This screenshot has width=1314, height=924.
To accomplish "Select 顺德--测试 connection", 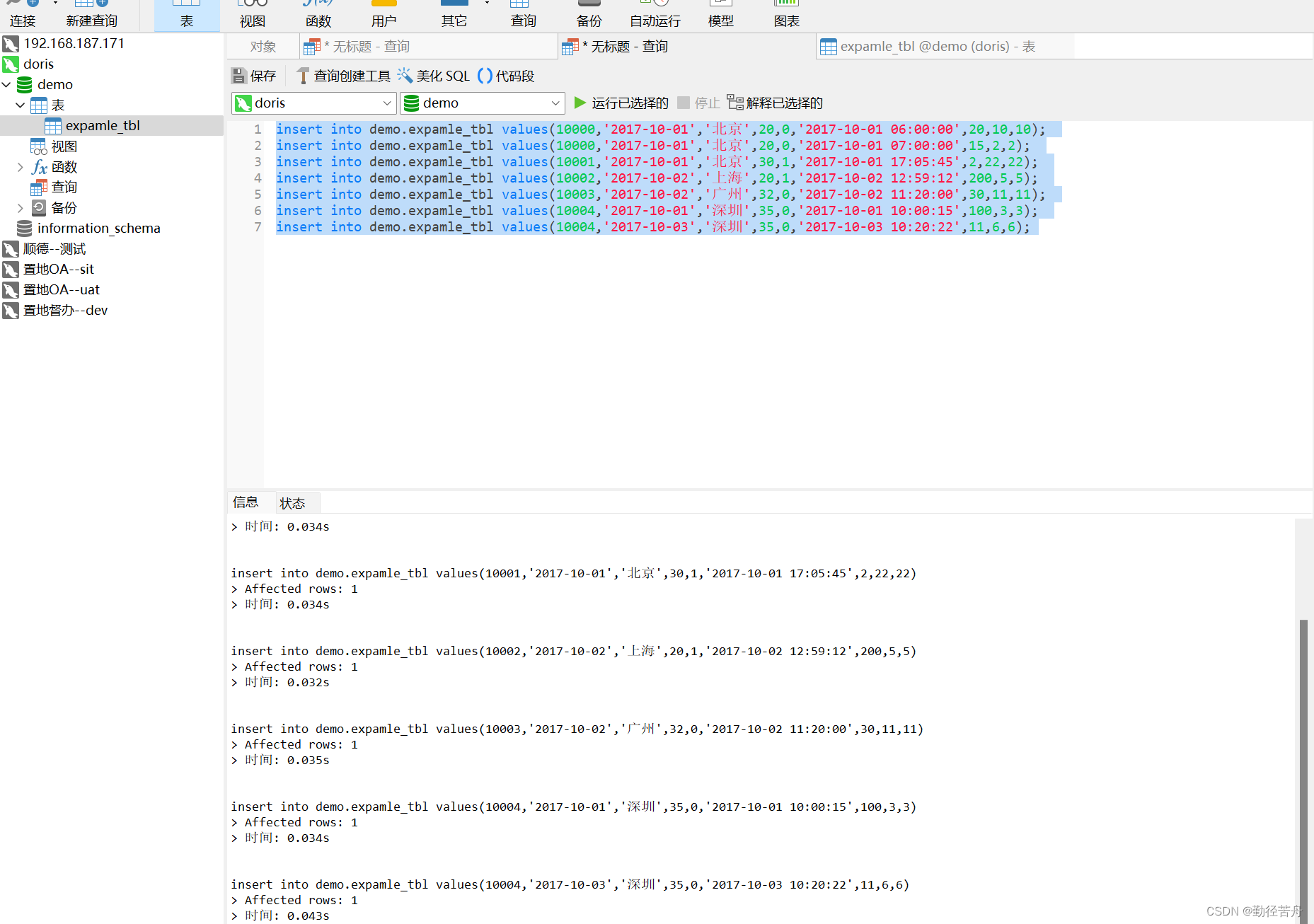I will [x=54, y=248].
